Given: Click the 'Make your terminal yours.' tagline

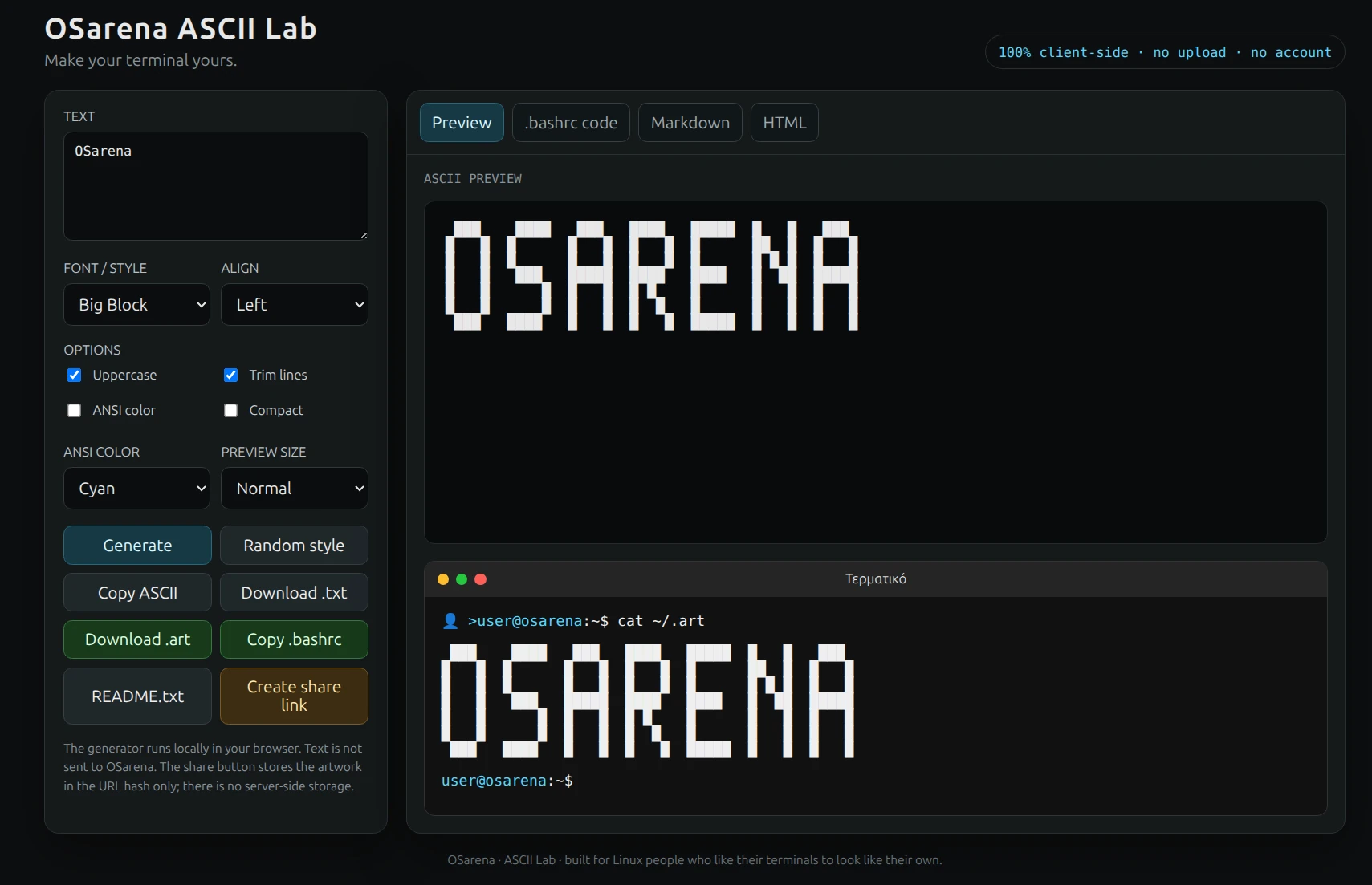Looking at the screenshot, I should tap(140, 60).
